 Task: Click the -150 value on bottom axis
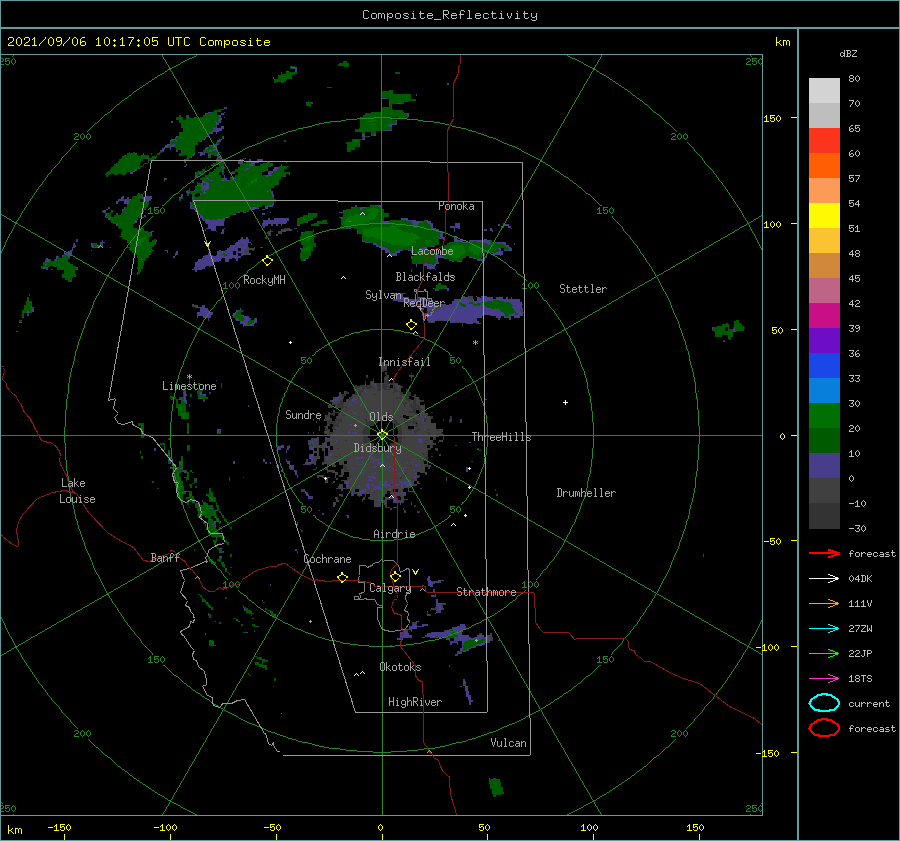coord(59,827)
